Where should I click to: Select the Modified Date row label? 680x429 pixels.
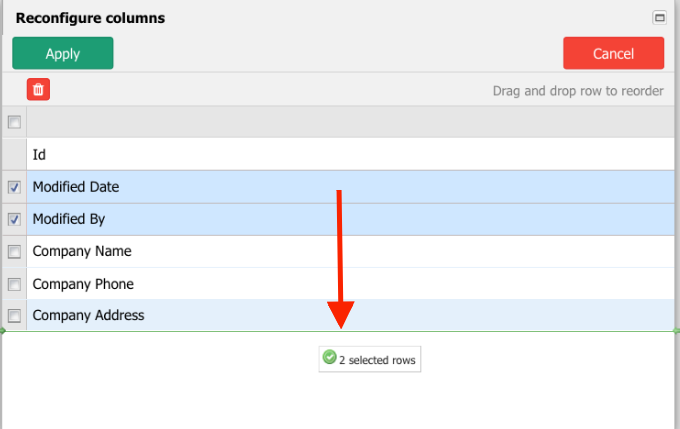pos(75,187)
